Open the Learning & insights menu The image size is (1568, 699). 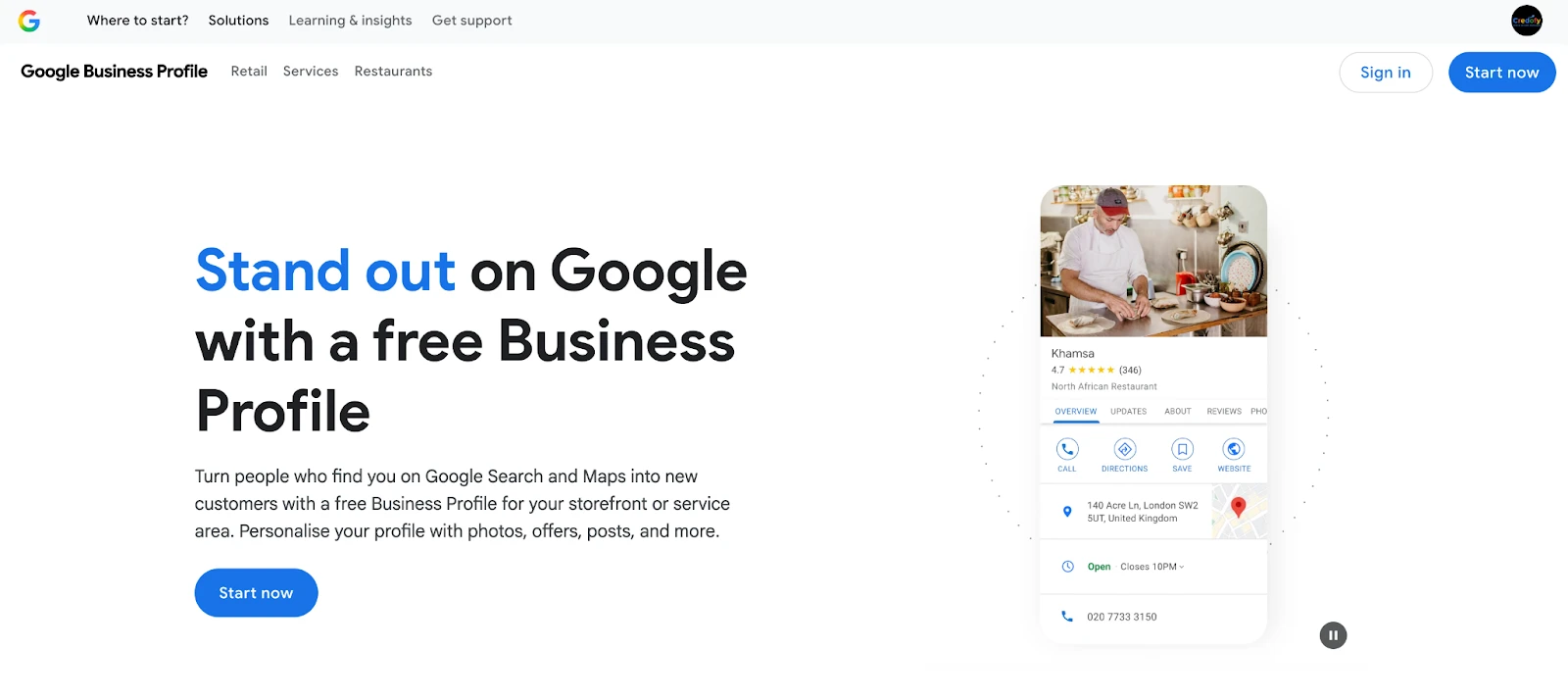tap(350, 21)
